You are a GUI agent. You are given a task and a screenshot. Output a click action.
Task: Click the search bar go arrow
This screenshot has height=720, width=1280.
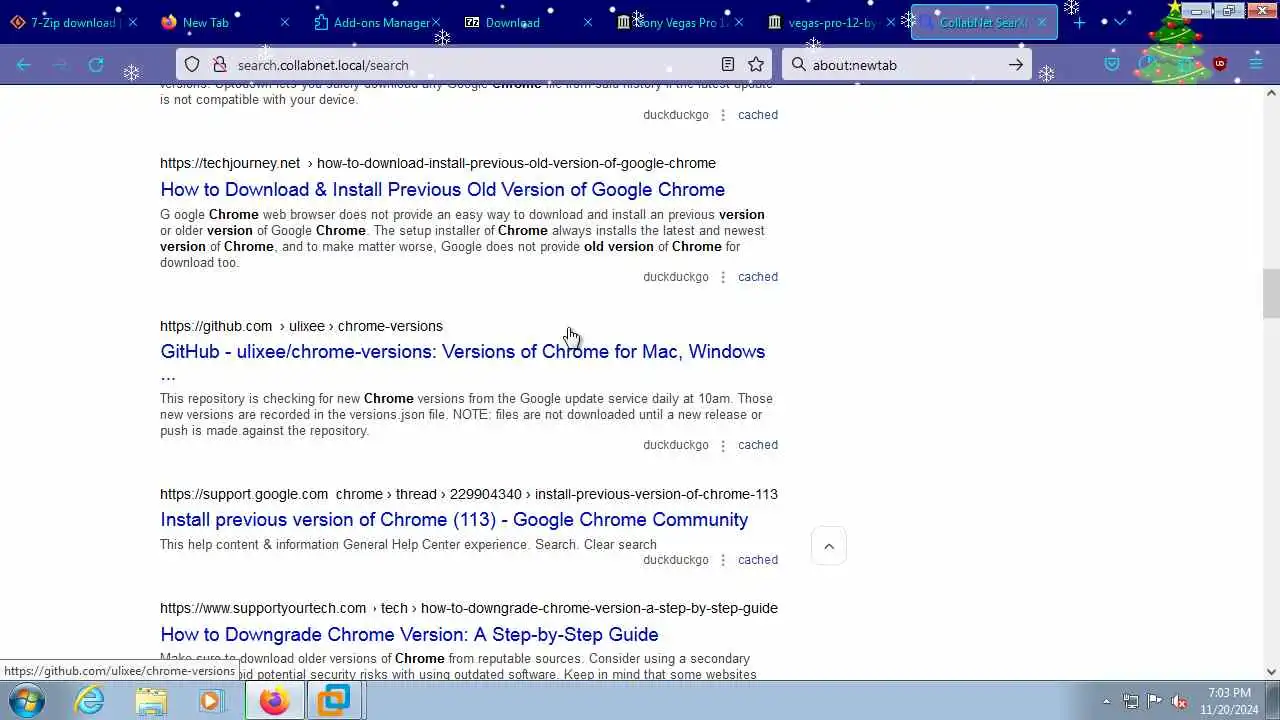coord(1016,65)
